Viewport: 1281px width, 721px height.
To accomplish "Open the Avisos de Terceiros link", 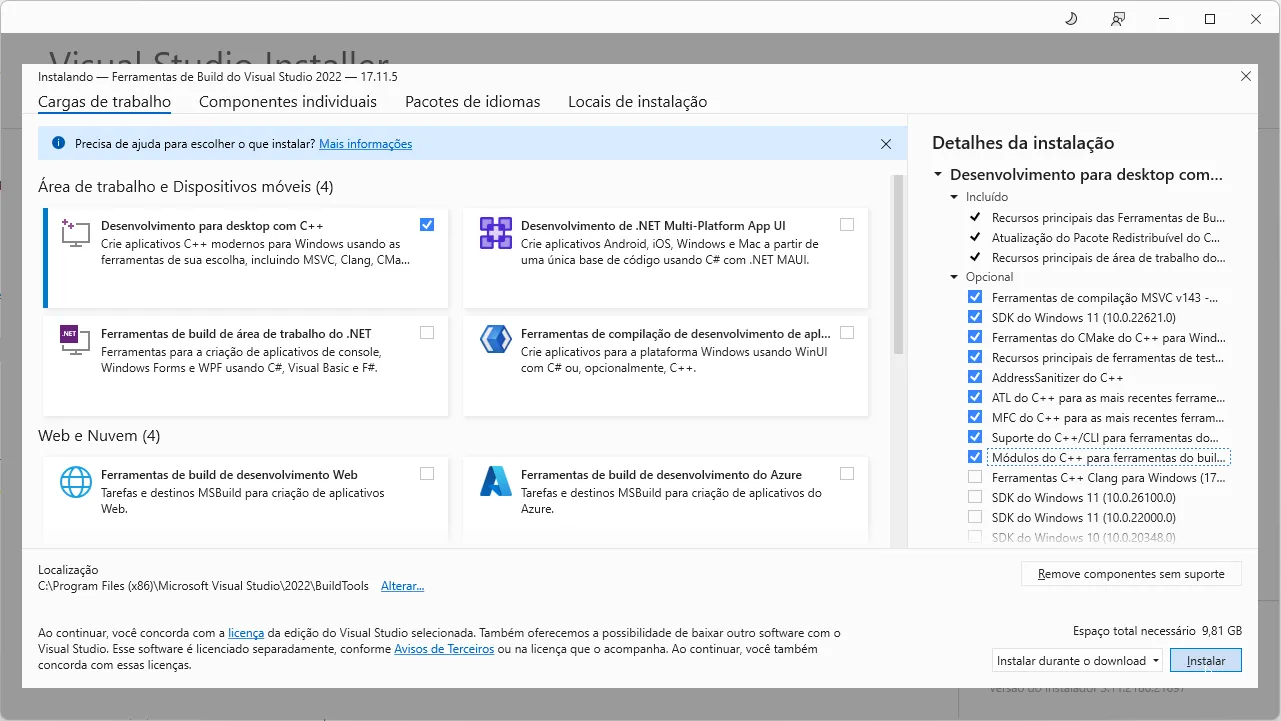I will (x=444, y=649).
